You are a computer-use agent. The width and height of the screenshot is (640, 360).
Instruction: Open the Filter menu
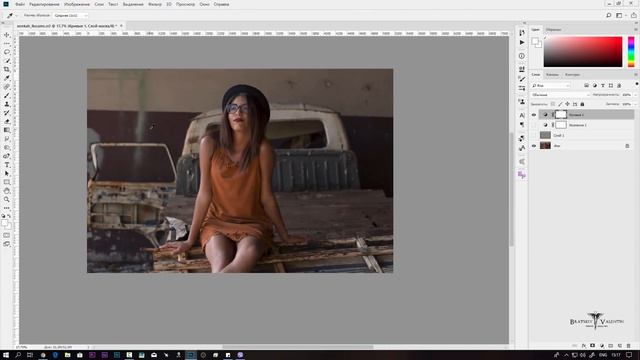pyautogui.click(x=155, y=4)
